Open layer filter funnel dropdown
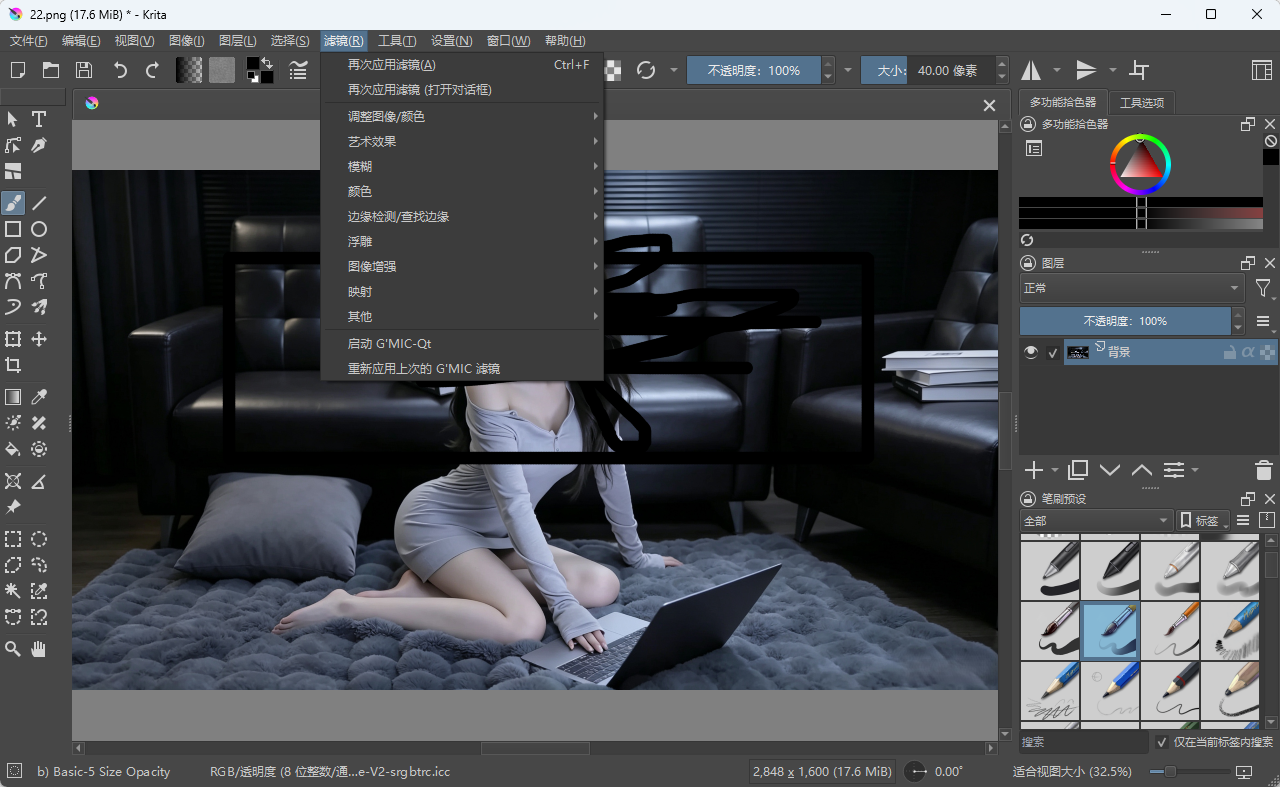1280x787 pixels. 1264,289
